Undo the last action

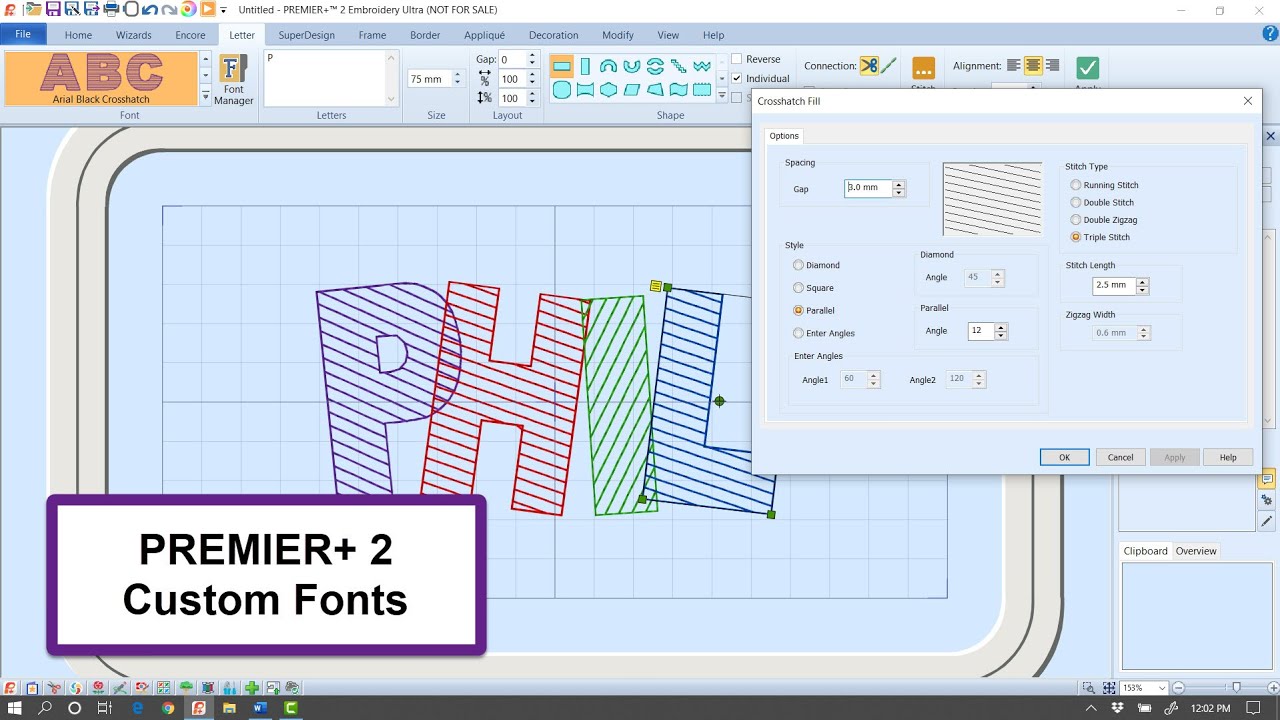click(150, 9)
